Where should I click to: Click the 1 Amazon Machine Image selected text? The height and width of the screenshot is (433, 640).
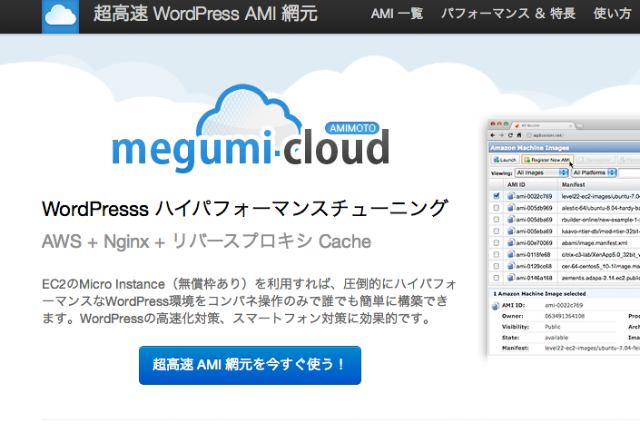pos(540,293)
